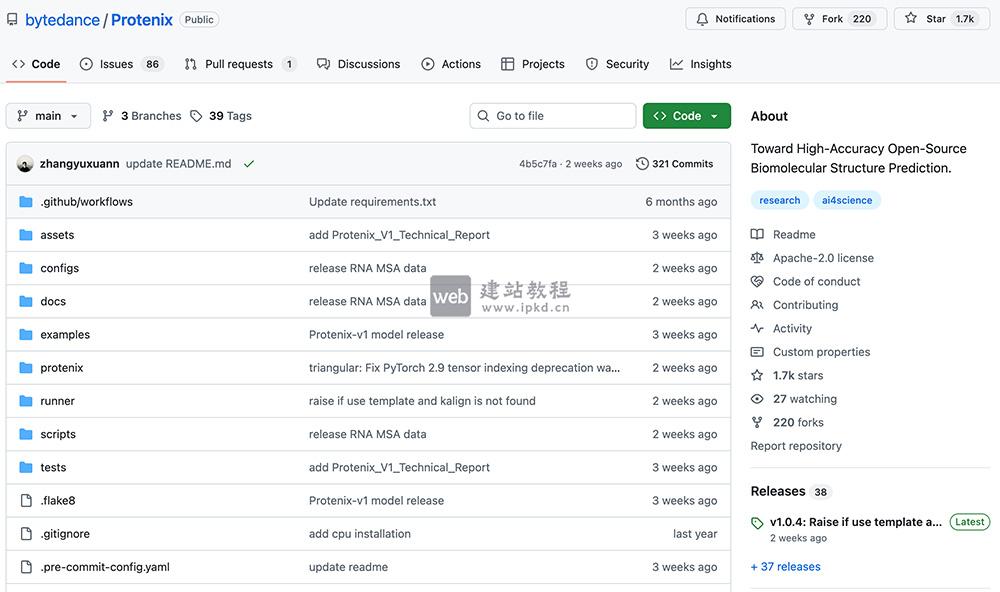Open the Apache-2.0 license scale icon
The height and width of the screenshot is (592, 1000).
click(757, 257)
